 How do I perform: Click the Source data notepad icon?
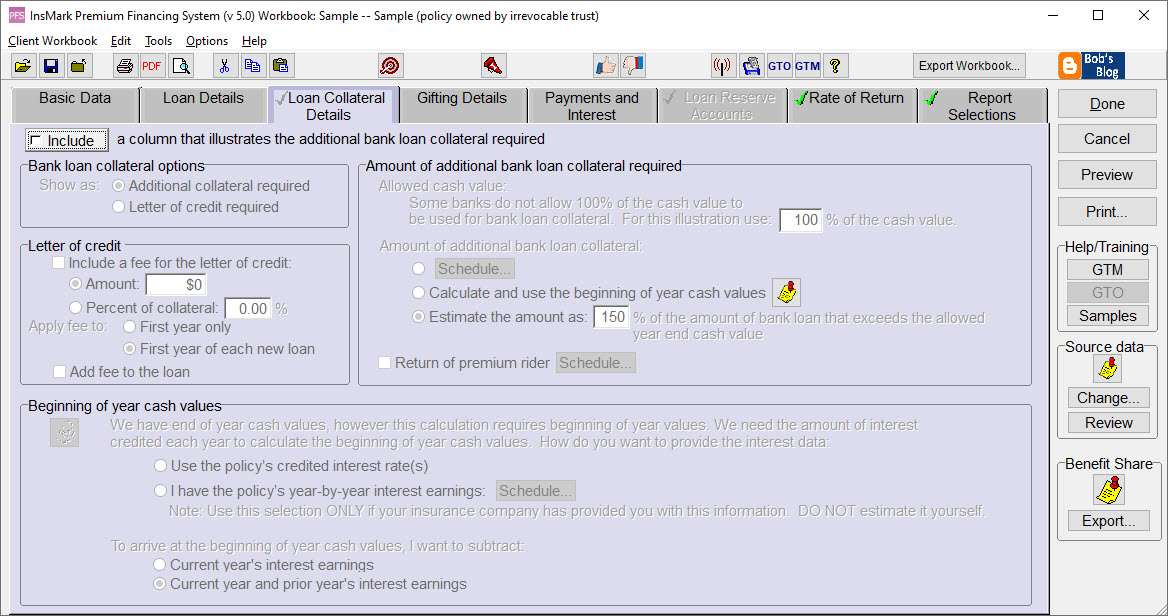coord(1107,368)
